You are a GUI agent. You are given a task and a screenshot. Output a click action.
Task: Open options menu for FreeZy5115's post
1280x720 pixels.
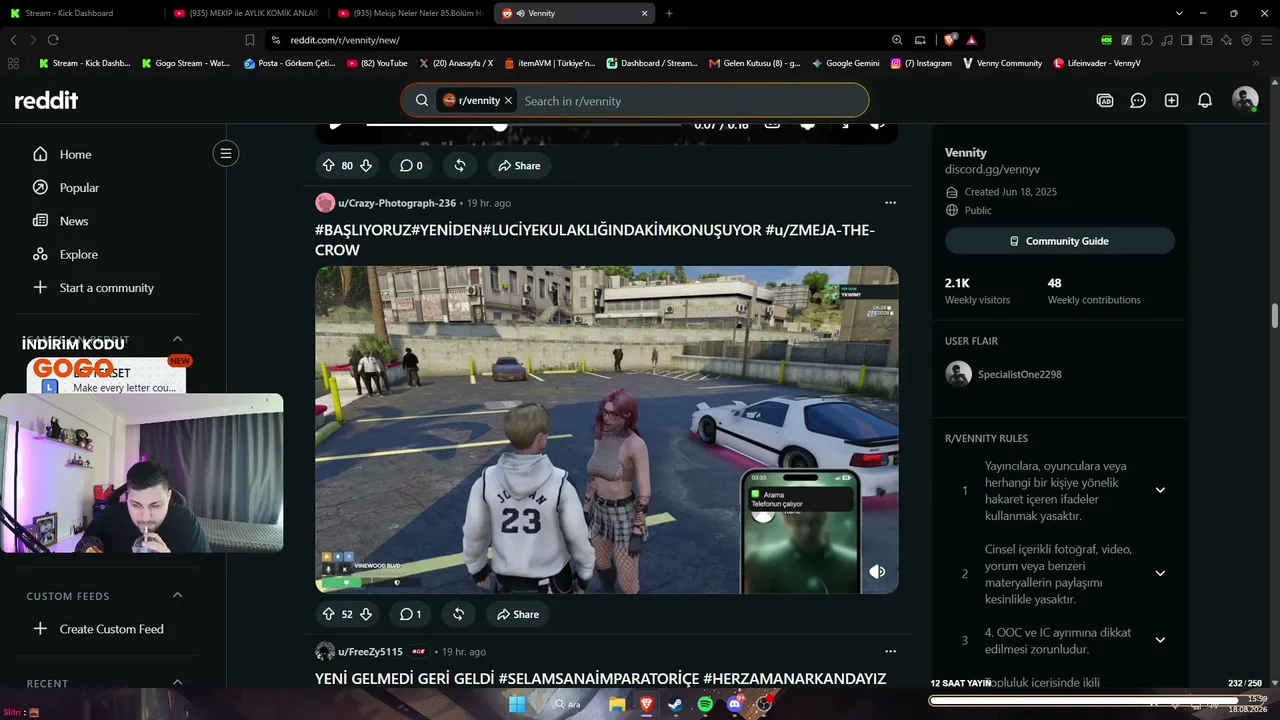(x=890, y=651)
